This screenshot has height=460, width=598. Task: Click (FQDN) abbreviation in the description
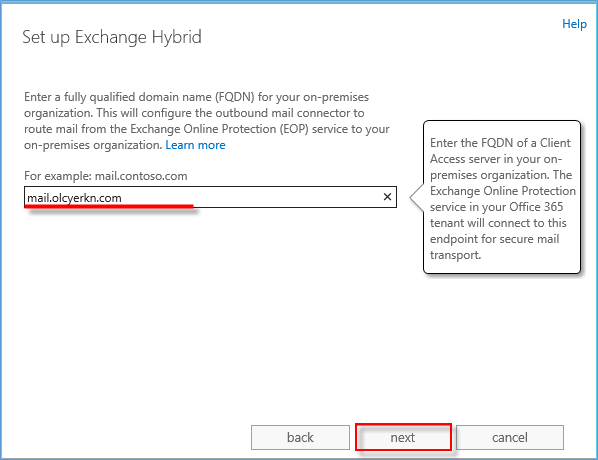coord(235,97)
